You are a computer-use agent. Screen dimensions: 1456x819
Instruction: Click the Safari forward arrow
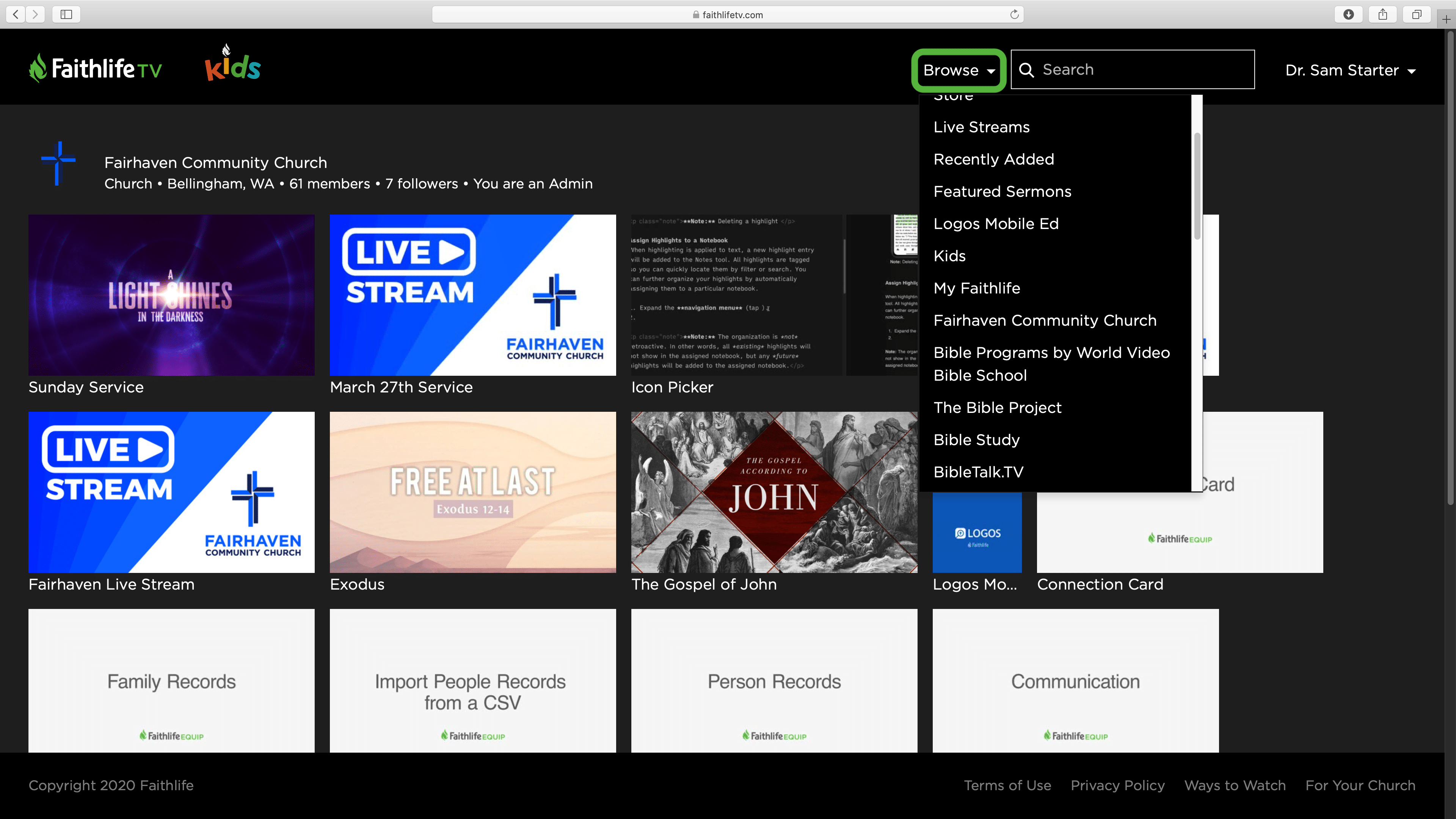coord(35,14)
